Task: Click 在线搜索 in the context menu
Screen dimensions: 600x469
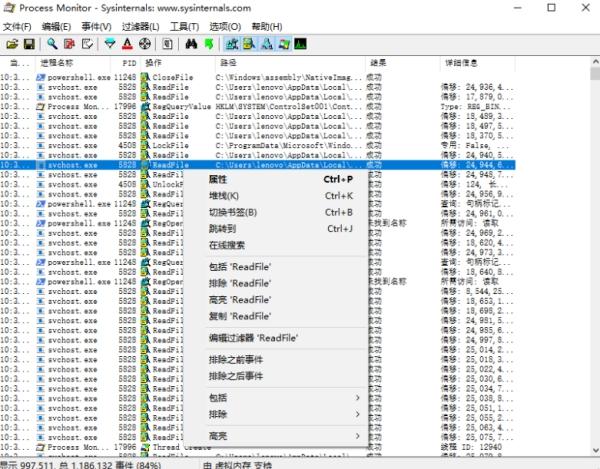Action: 276,245
